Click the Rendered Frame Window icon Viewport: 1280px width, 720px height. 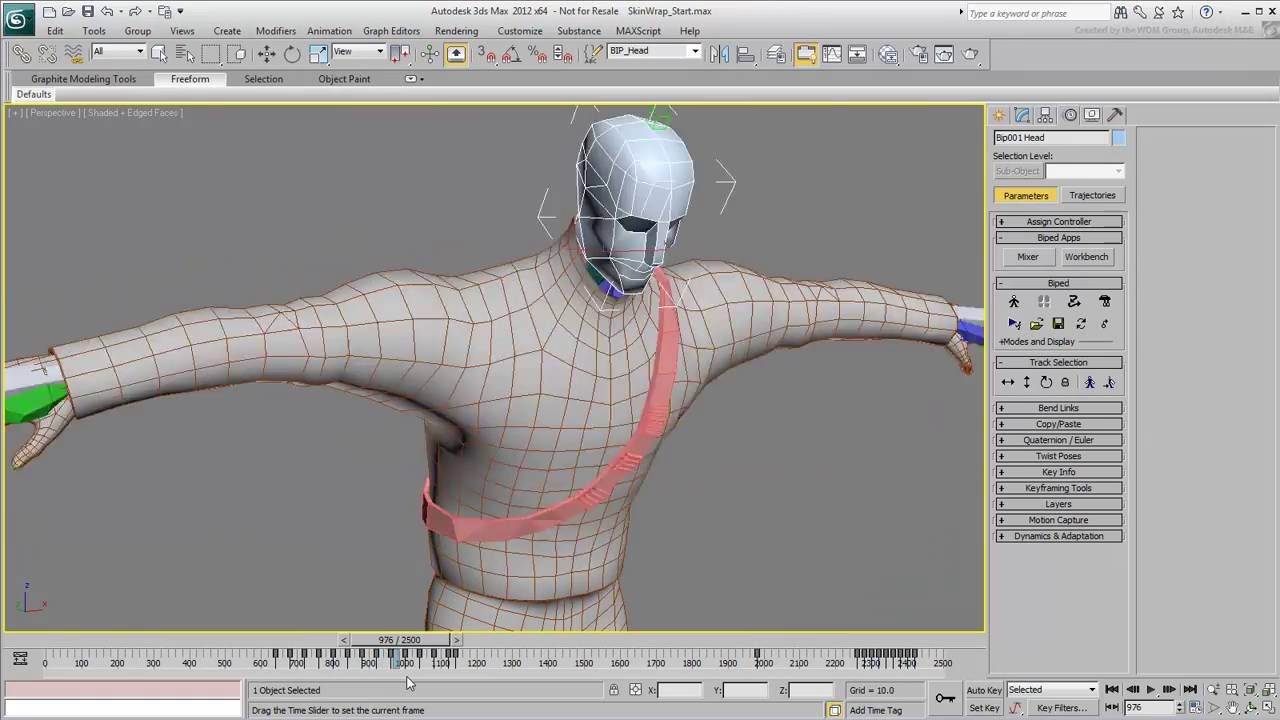tap(944, 54)
